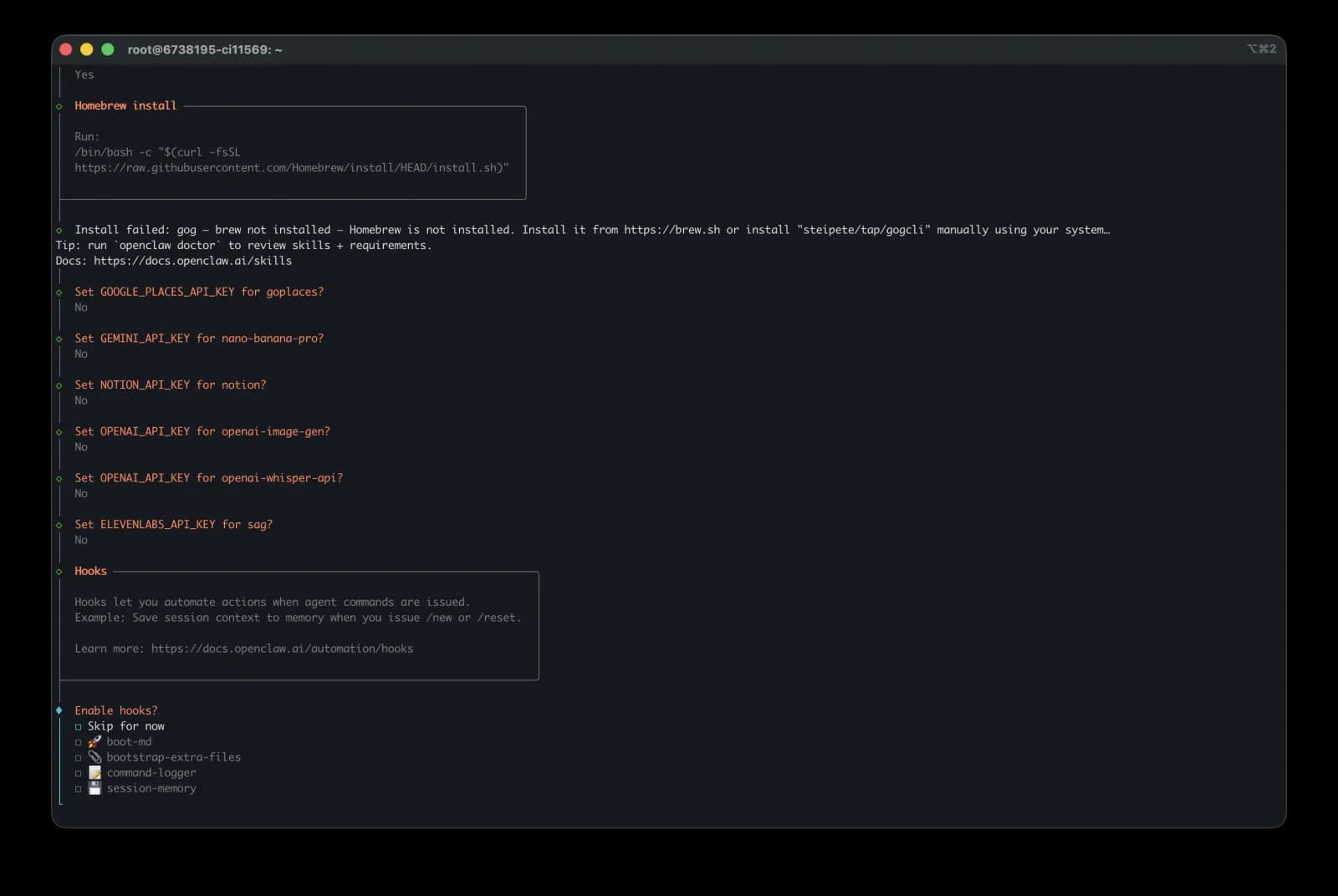Click the 'Enable hooks?' prompt text
This screenshot has width=1338, height=896.
pos(115,710)
